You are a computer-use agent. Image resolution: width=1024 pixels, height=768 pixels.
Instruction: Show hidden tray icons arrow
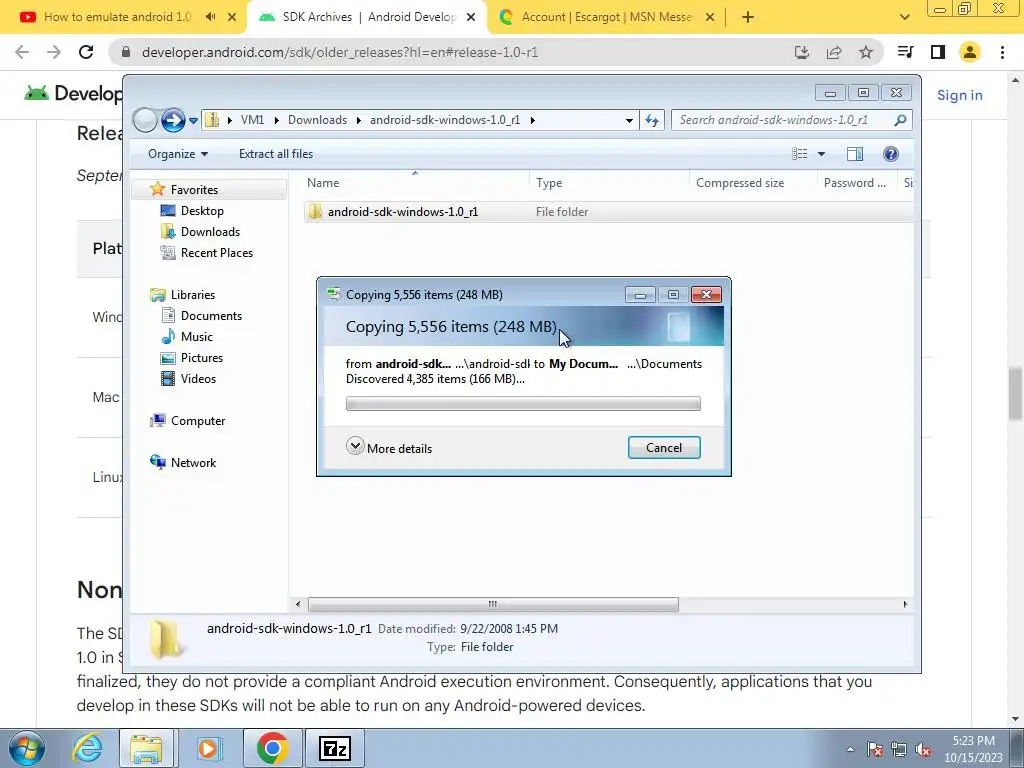click(850, 749)
